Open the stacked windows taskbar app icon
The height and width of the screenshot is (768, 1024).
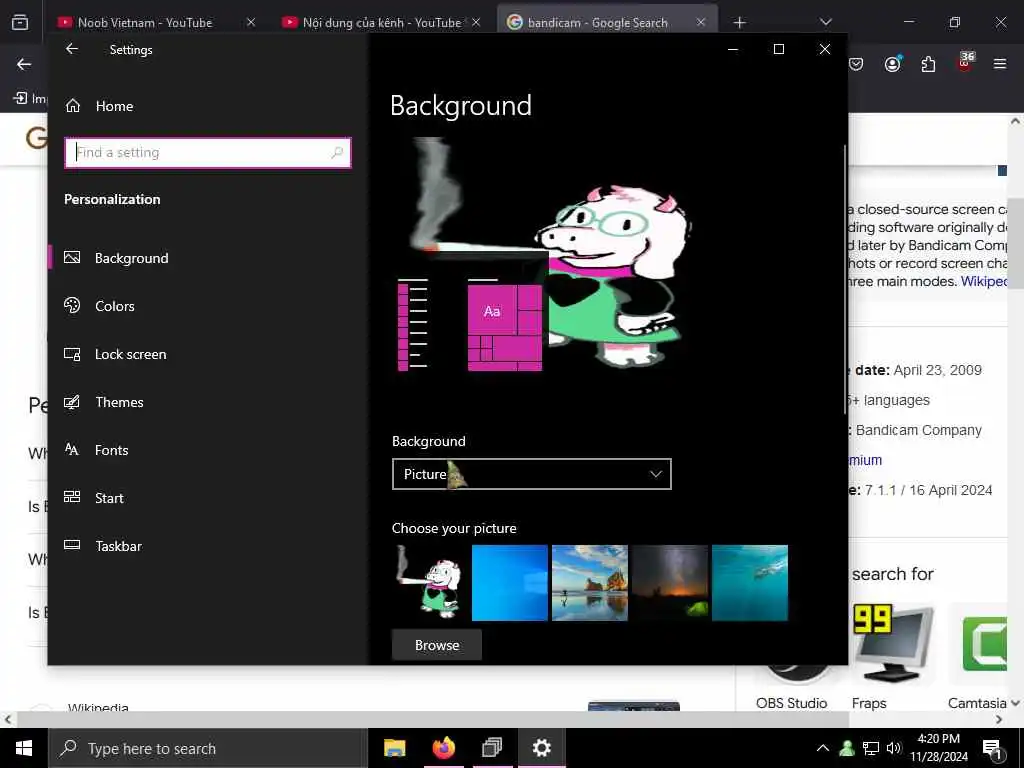(x=492, y=748)
